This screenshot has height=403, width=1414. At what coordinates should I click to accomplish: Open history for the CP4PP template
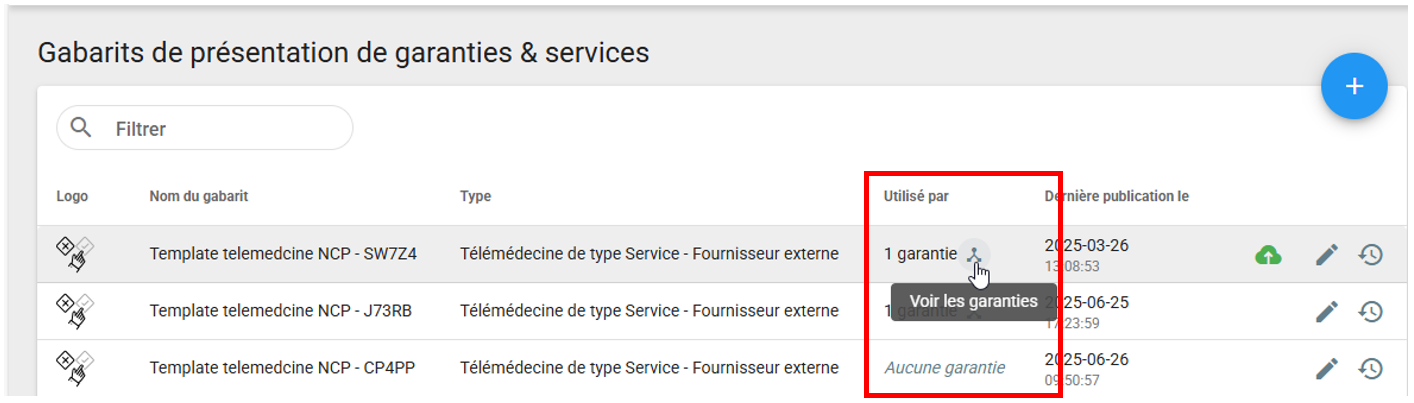[x=1370, y=369]
